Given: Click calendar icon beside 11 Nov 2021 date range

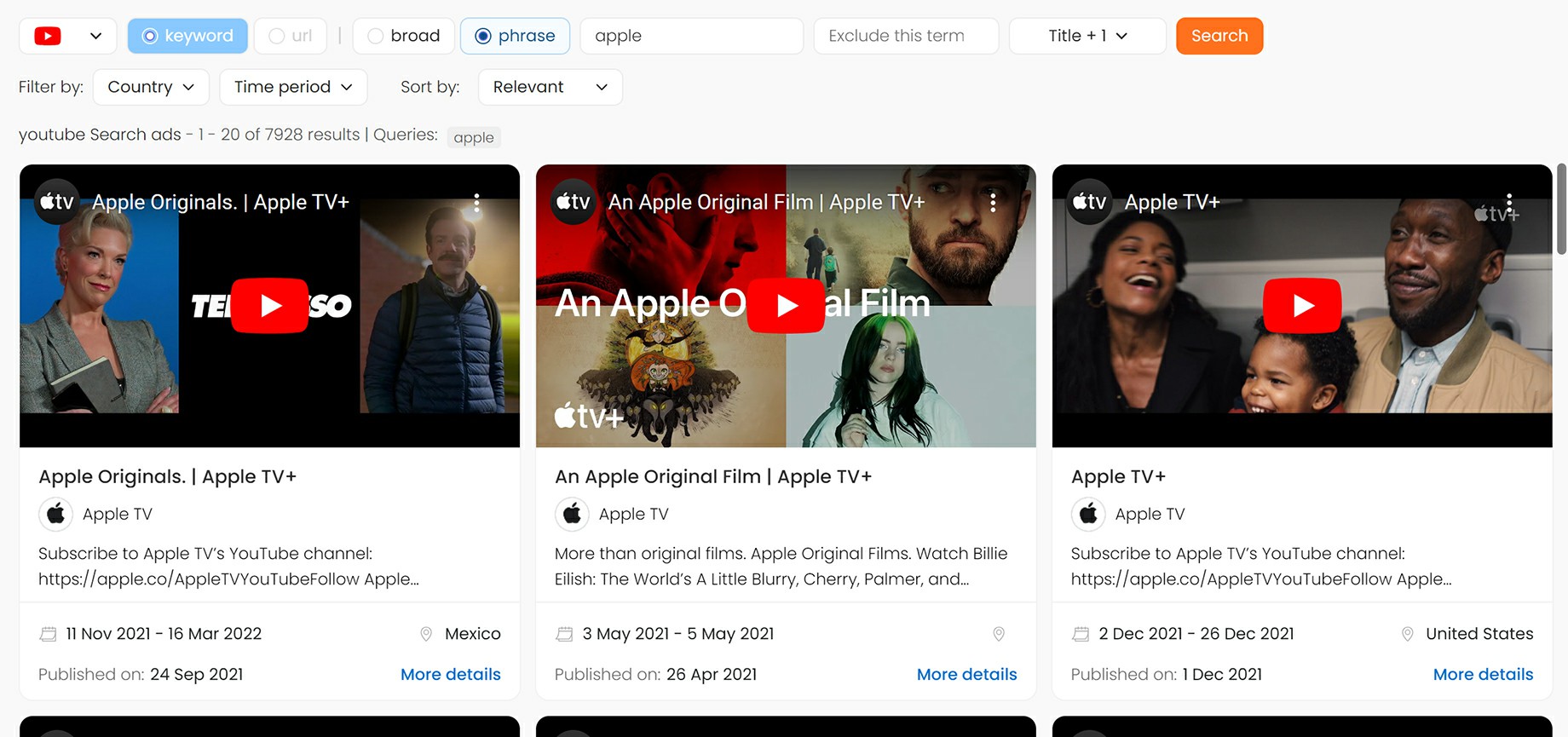Looking at the screenshot, I should click(49, 634).
